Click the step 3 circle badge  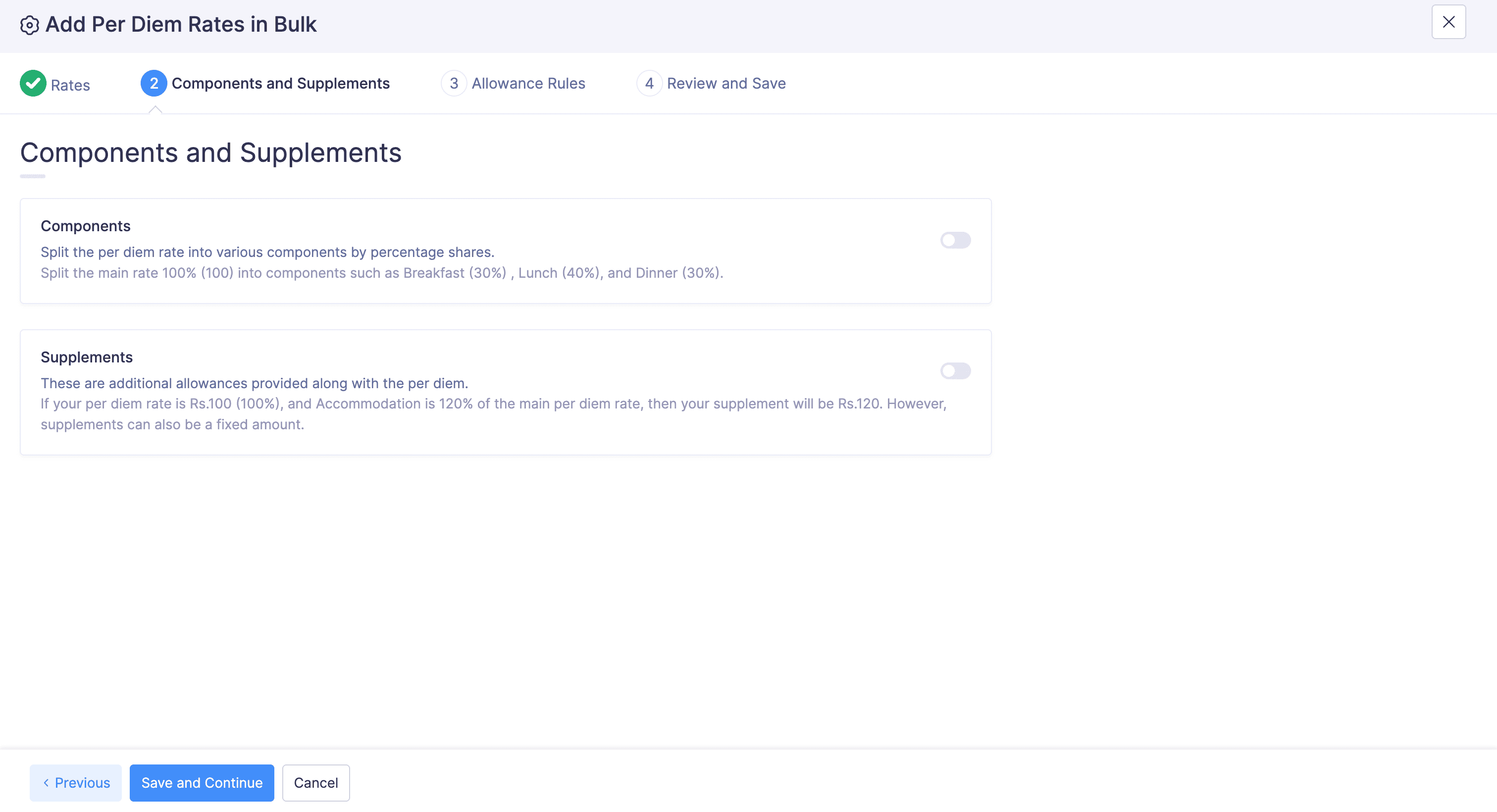pyautogui.click(x=454, y=83)
